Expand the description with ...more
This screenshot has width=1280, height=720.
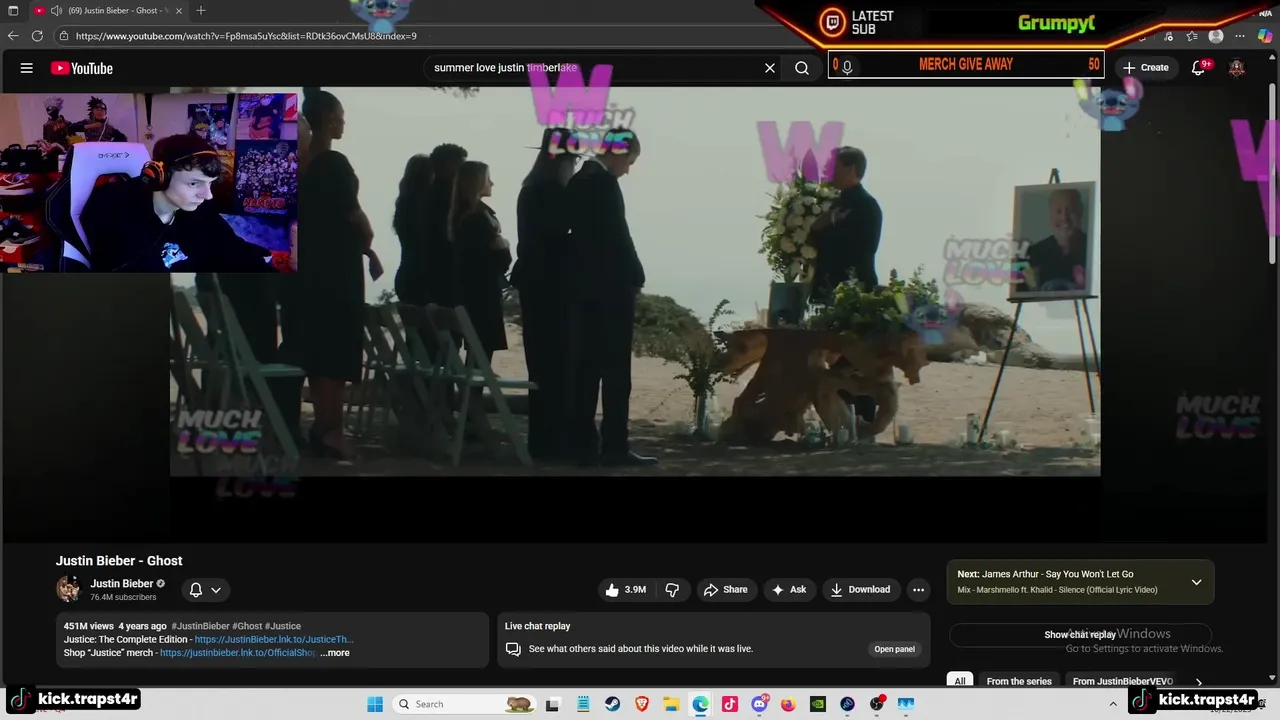click(x=335, y=653)
